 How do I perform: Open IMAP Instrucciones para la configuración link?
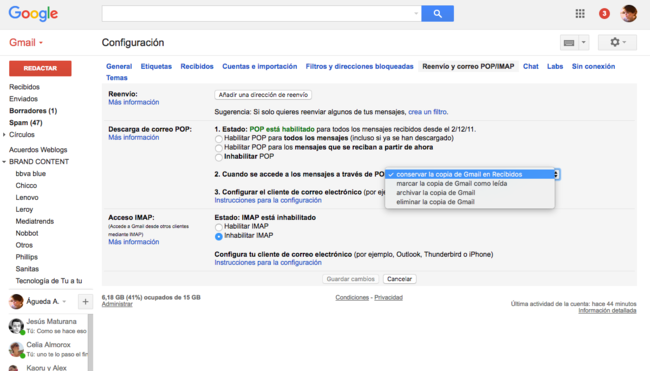[268, 262]
